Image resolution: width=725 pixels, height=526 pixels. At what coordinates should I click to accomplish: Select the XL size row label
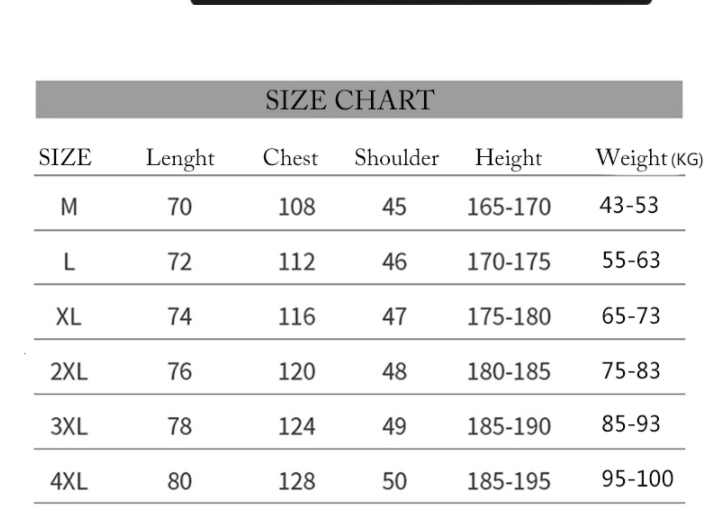click(68, 317)
